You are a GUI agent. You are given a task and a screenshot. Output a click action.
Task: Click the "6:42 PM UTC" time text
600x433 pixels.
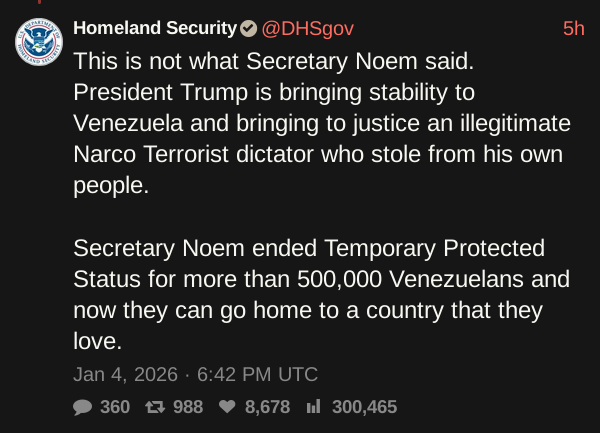click(257, 375)
